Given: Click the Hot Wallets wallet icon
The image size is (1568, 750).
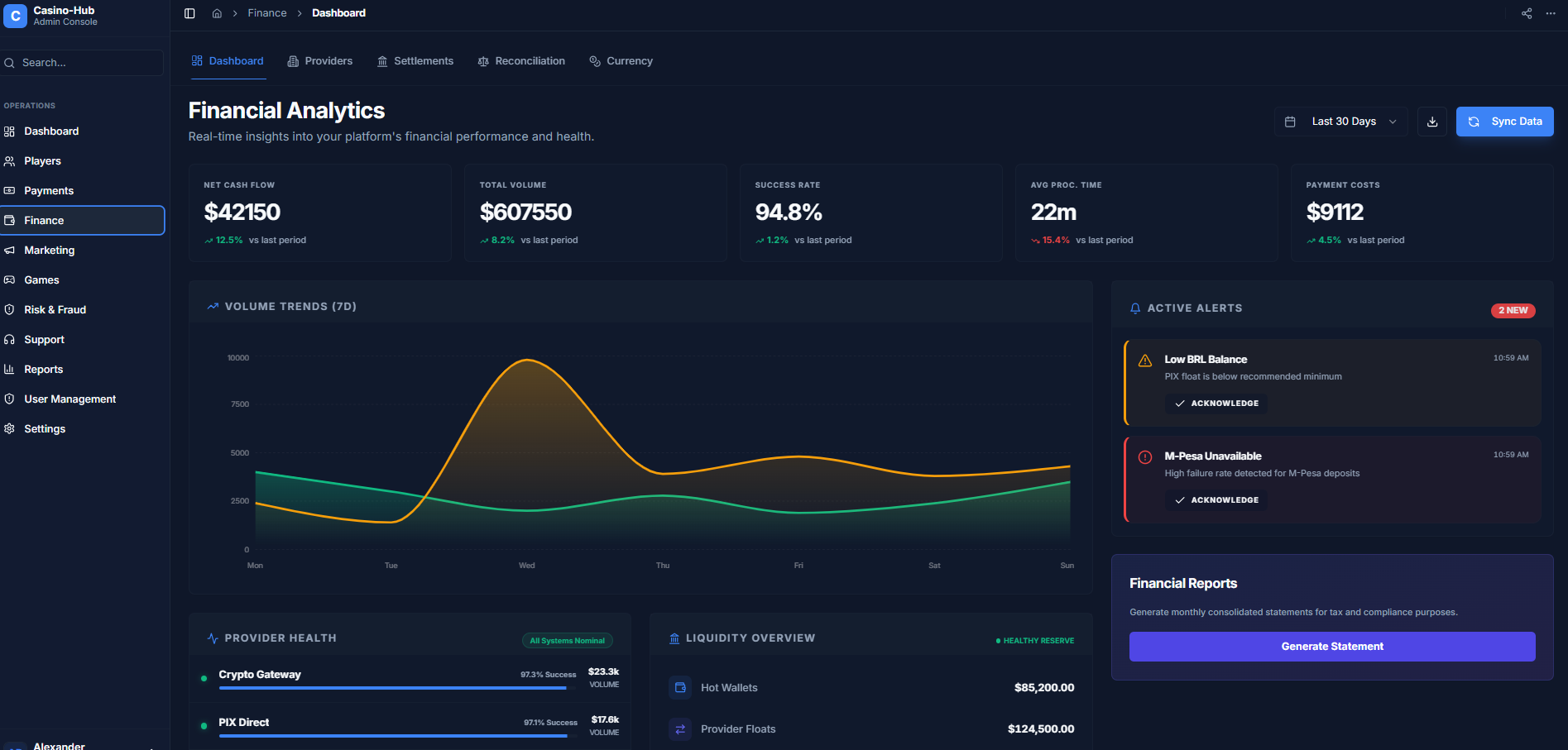Looking at the screenshot, I should (679, 687).
